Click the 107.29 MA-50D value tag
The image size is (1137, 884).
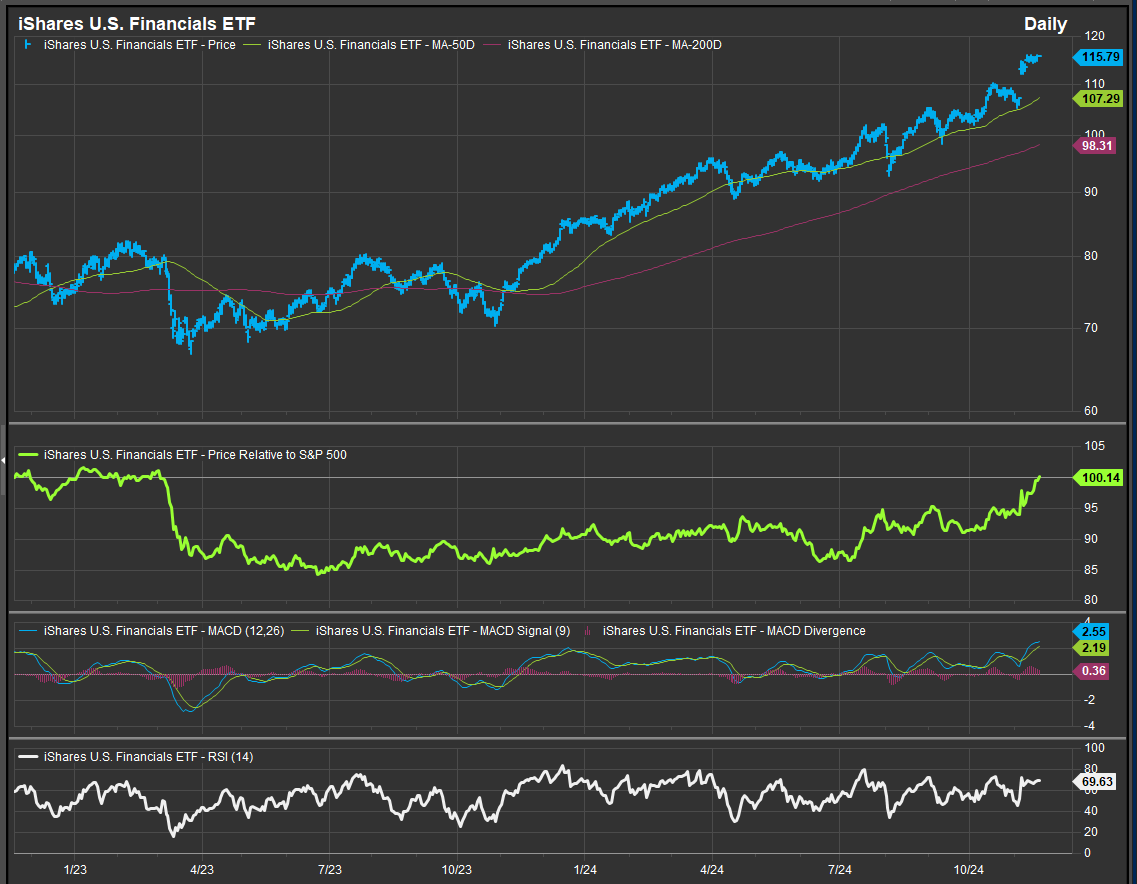coord(1099,98)
